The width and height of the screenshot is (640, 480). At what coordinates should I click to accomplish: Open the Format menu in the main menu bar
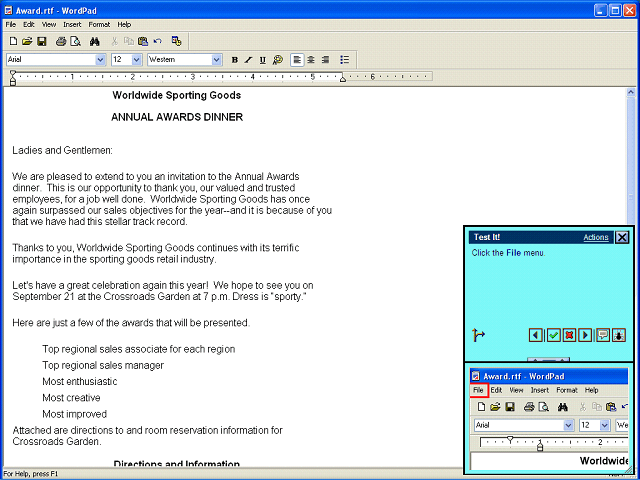tap(99, 24)
